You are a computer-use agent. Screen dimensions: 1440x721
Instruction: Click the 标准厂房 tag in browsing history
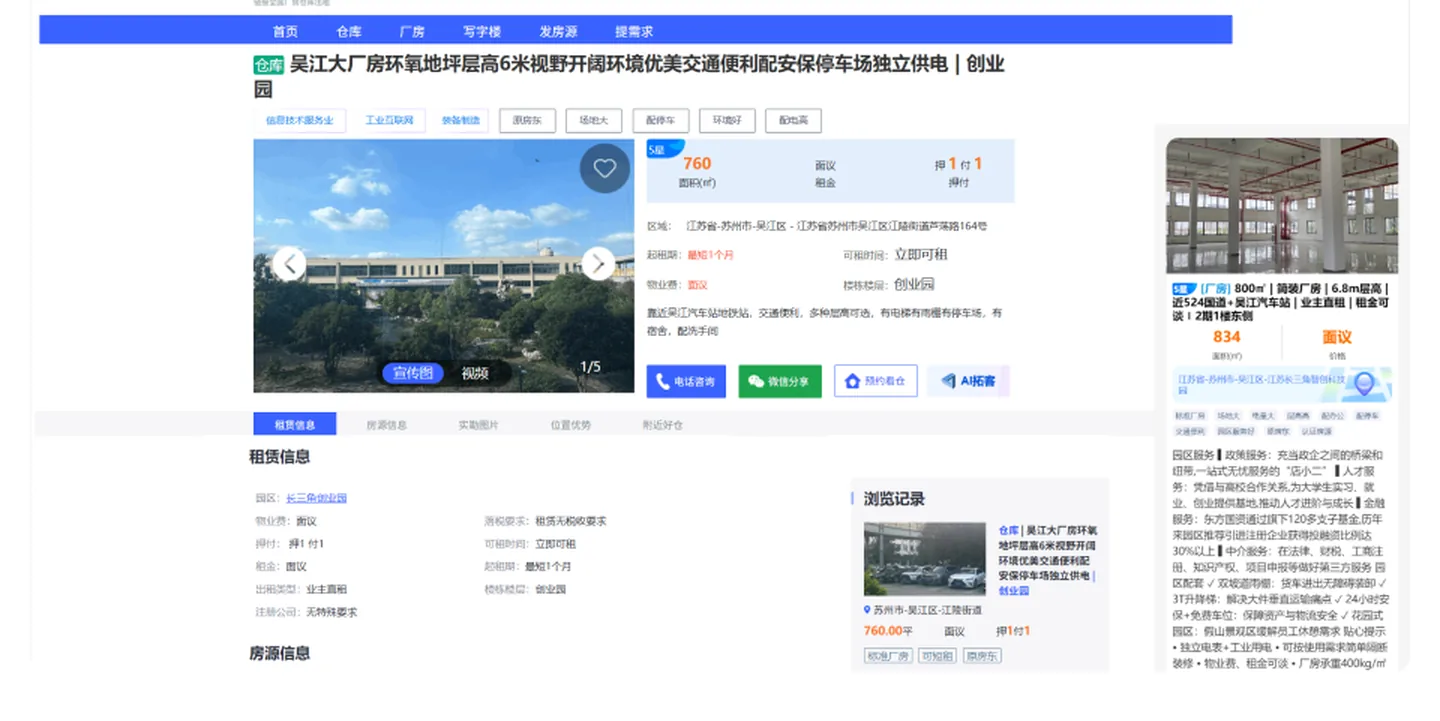(x=888, y=656)
